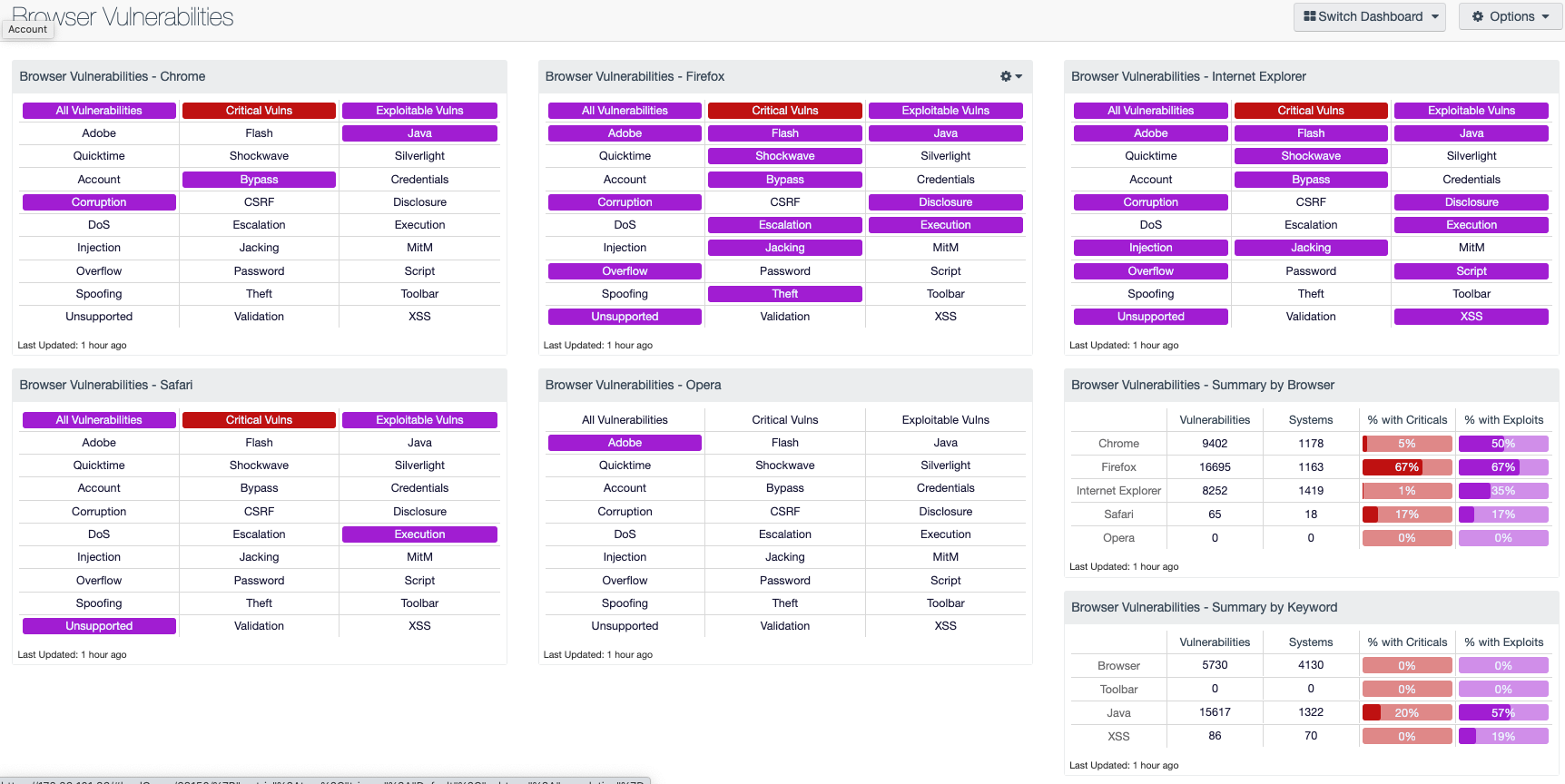The image size is (1565, 784).
Task: Expand the Options menu
Action: [1510, 16]
